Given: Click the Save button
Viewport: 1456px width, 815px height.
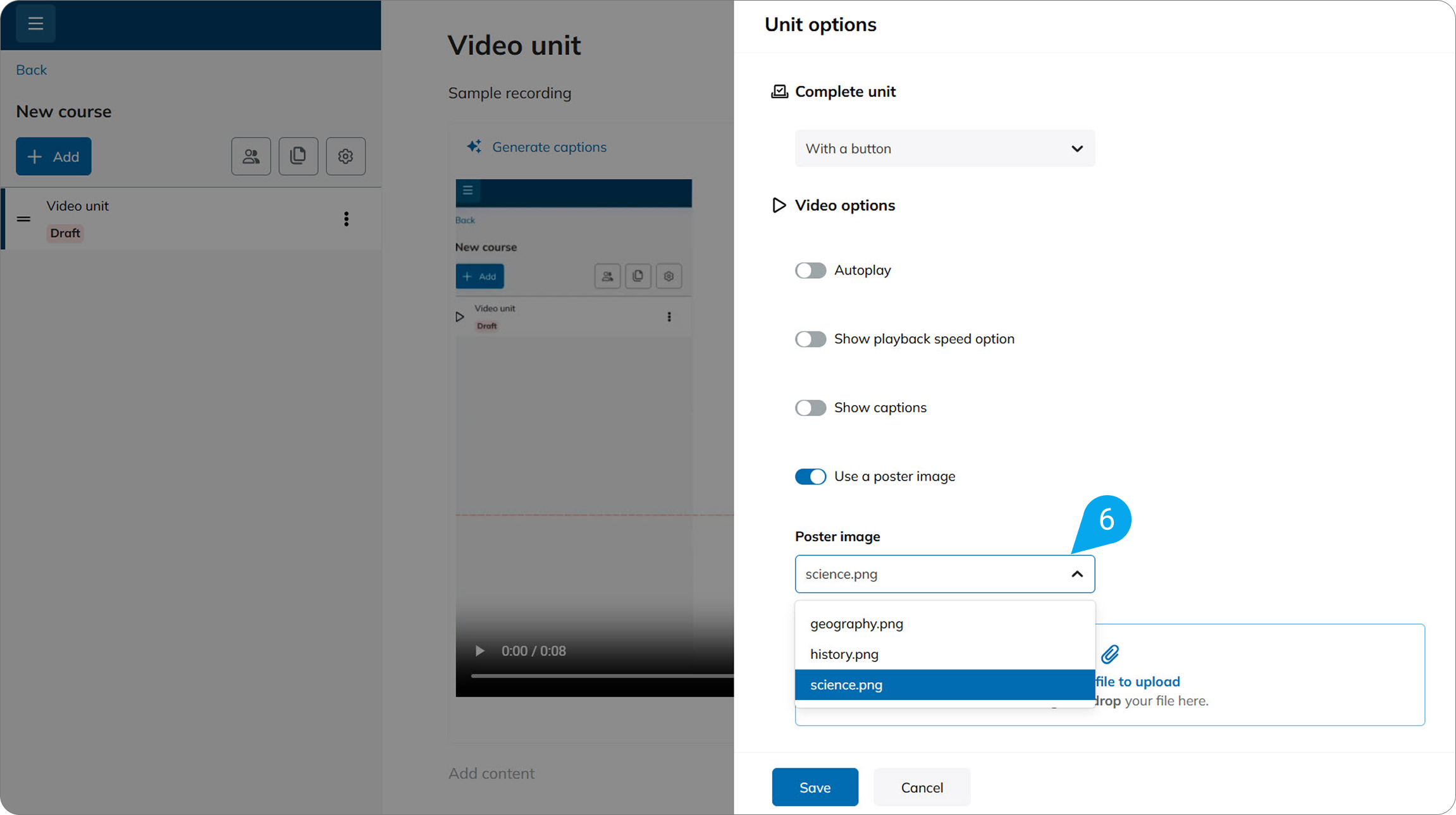Looking at the screenshot, I should [x=815, y=787].
